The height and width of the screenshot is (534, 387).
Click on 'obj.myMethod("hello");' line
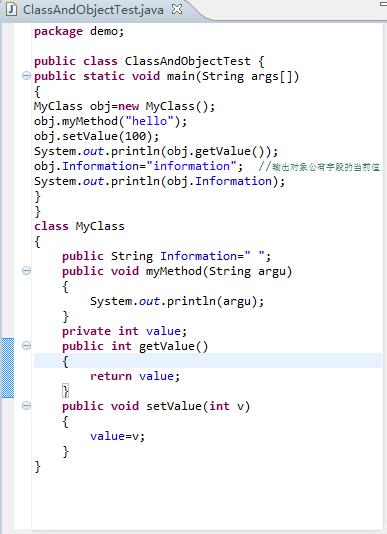click(110, 121)
